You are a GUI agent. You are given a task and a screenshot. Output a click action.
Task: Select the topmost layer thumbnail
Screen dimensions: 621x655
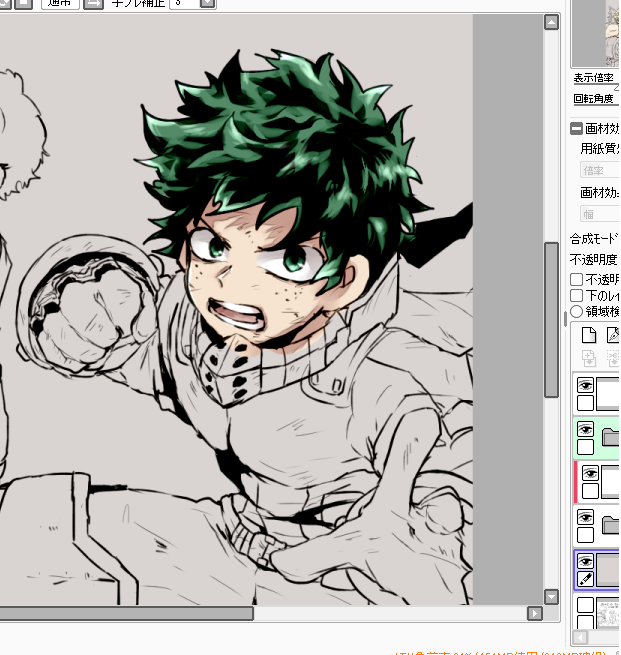coord(608,394)
